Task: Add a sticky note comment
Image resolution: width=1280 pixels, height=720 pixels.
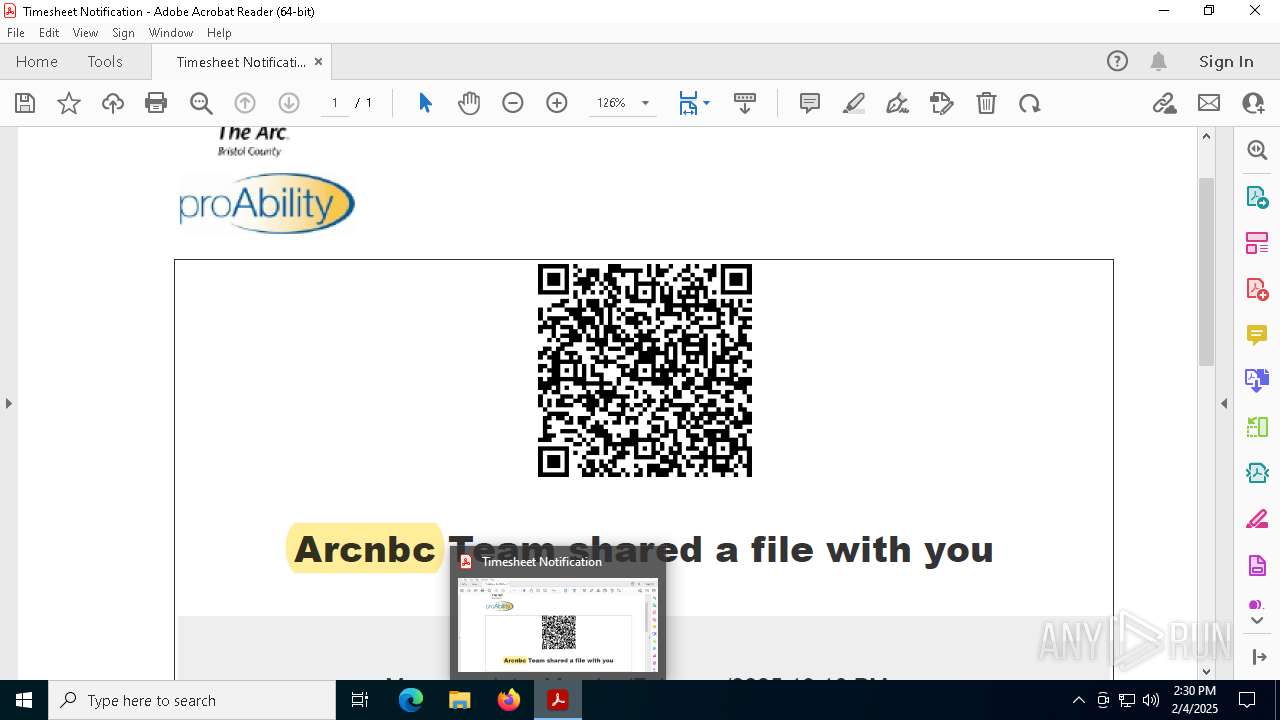Action: 810,103
